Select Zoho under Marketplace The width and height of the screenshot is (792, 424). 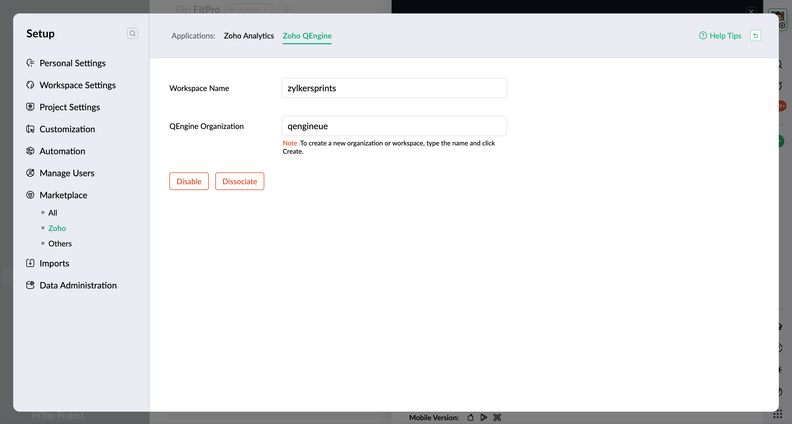coord(57,228)
